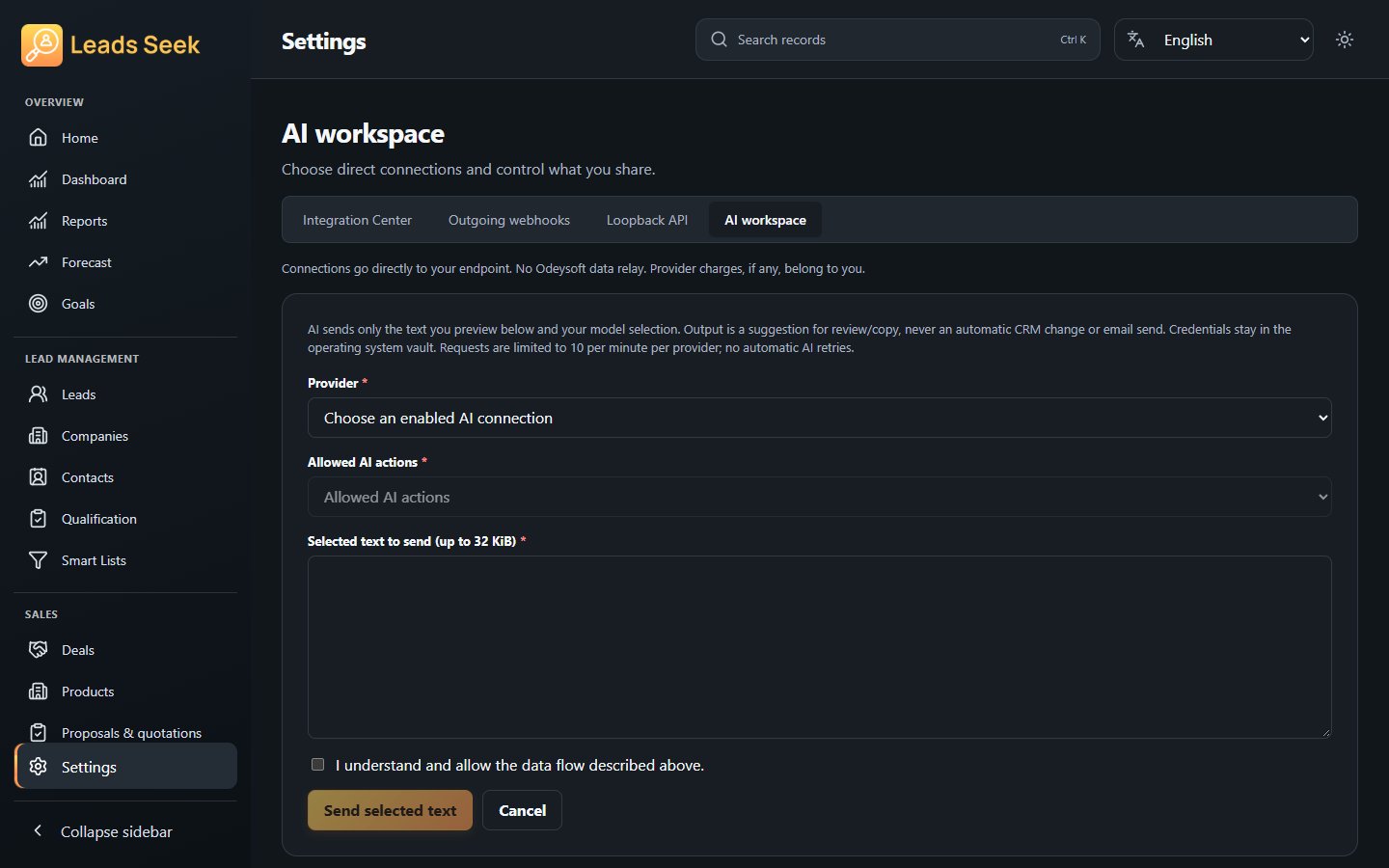Click the Settings gear icon in sidebar
Image resolution: width=1389 pixels, height=868 pixels.
click(38, 767)
